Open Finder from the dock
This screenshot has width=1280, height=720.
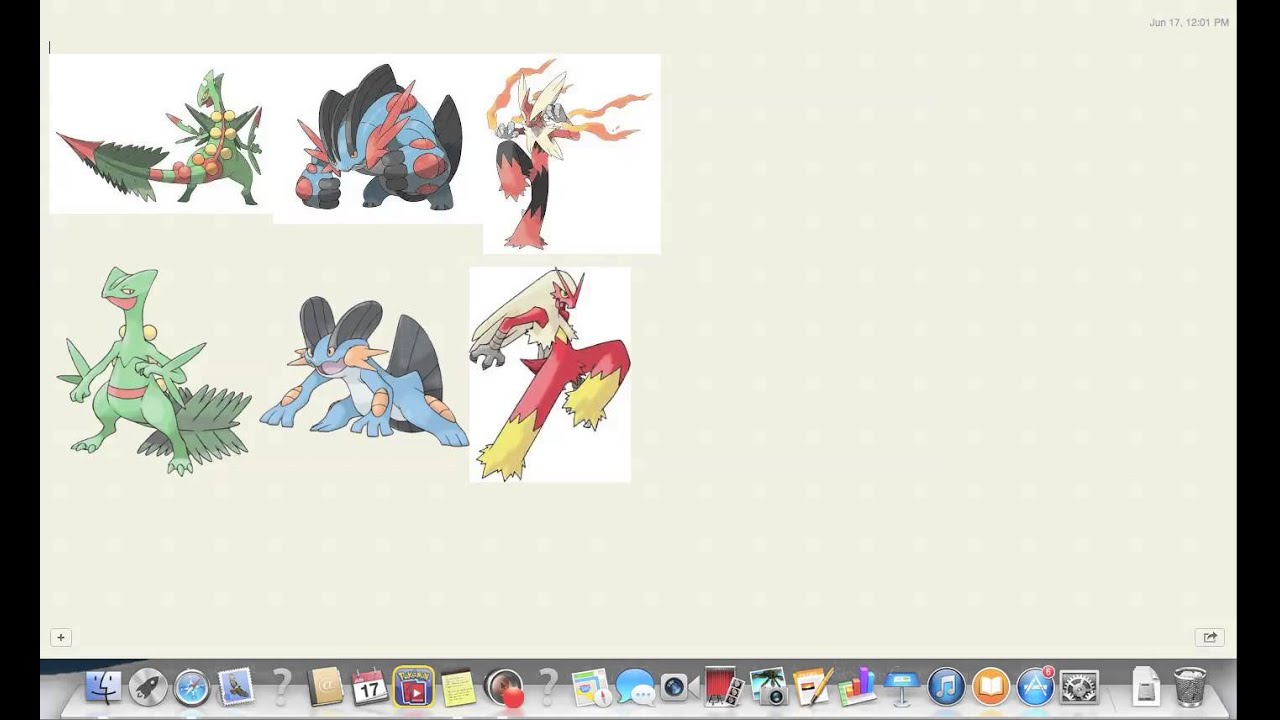pyautogui.click(x=103, y=687)
